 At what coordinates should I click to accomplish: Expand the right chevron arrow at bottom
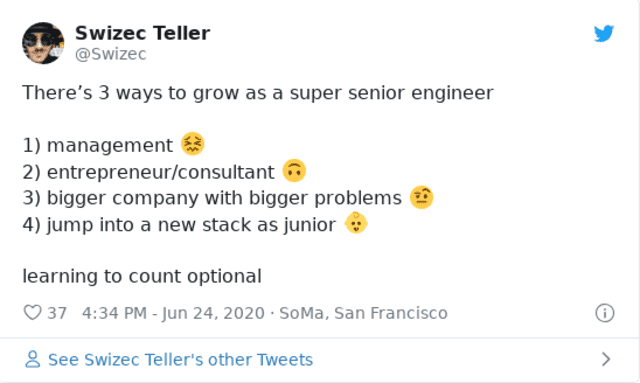pos(606,359)
